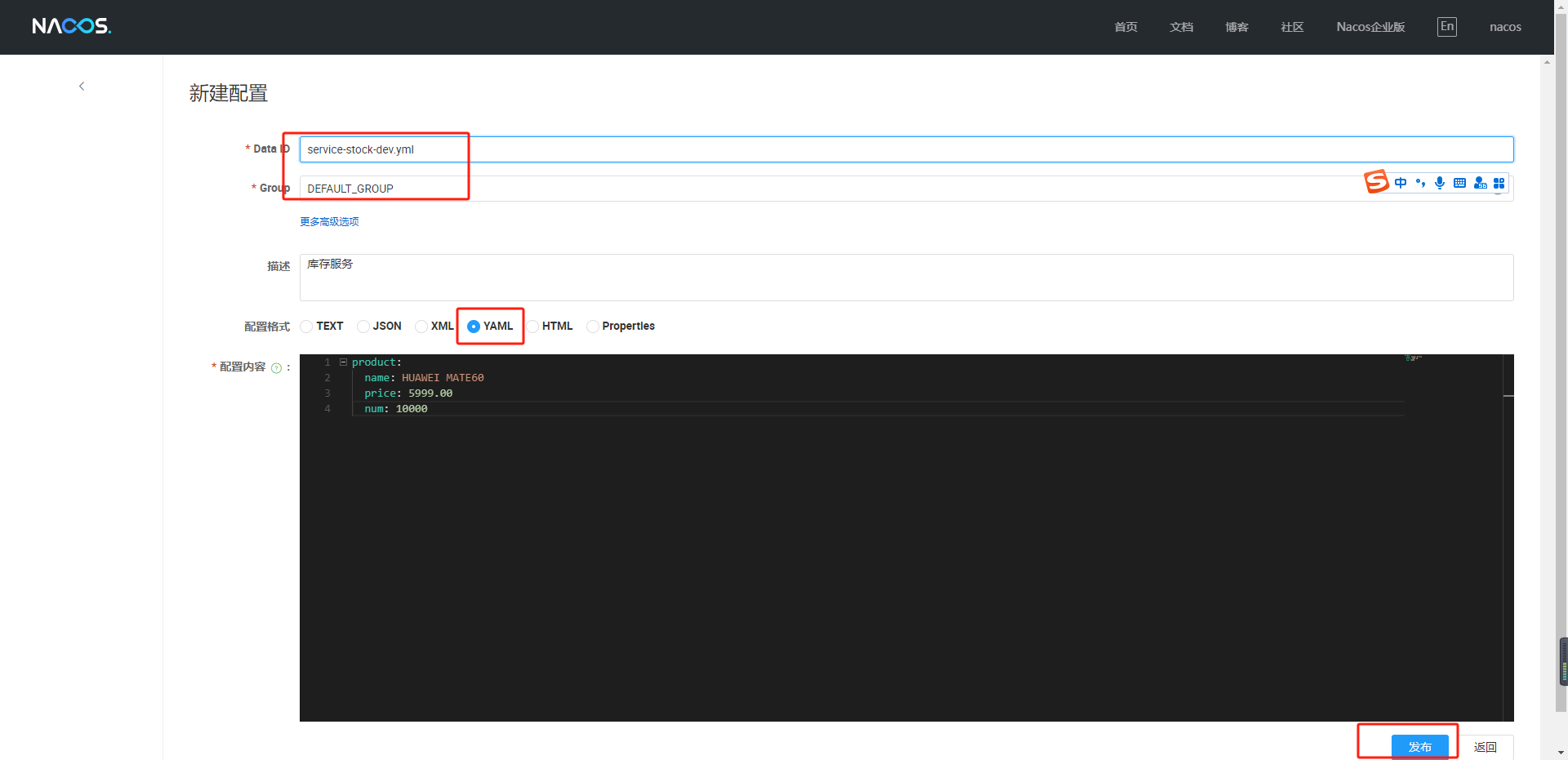Focus the Data ID input field

(906, 149)
